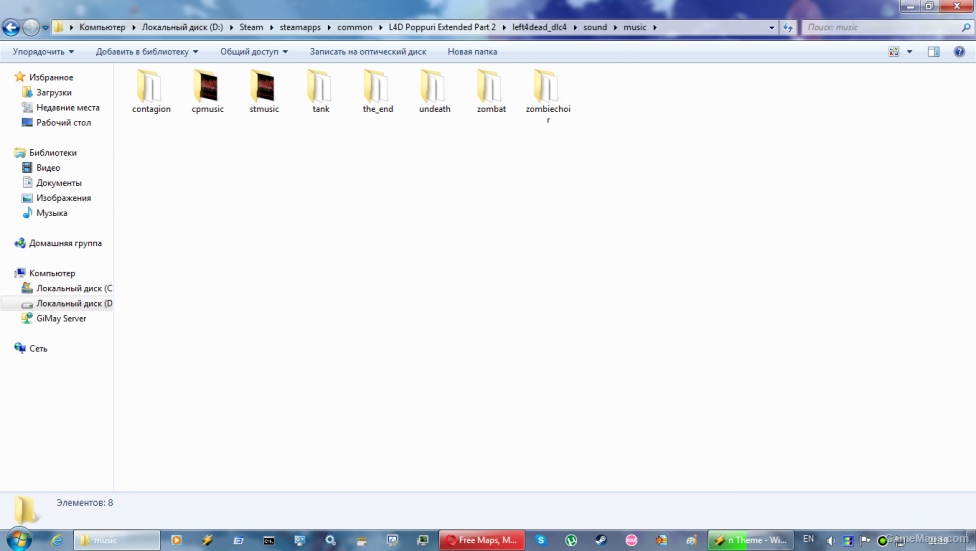Select the tank folder
976x551 pixels.
321,92
